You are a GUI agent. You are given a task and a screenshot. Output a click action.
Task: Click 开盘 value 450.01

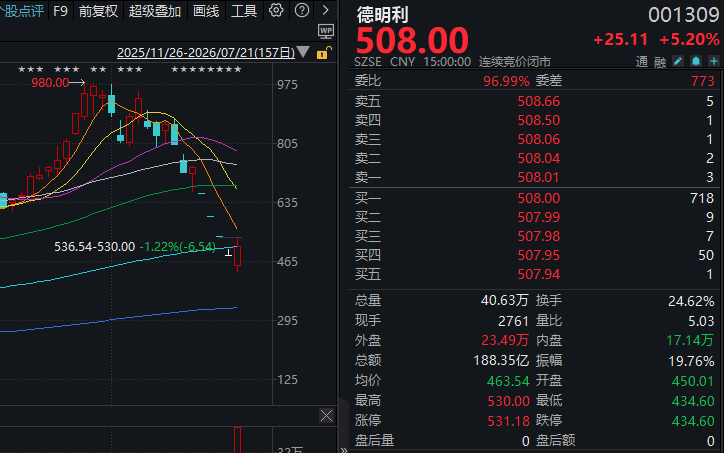point(693,381)
